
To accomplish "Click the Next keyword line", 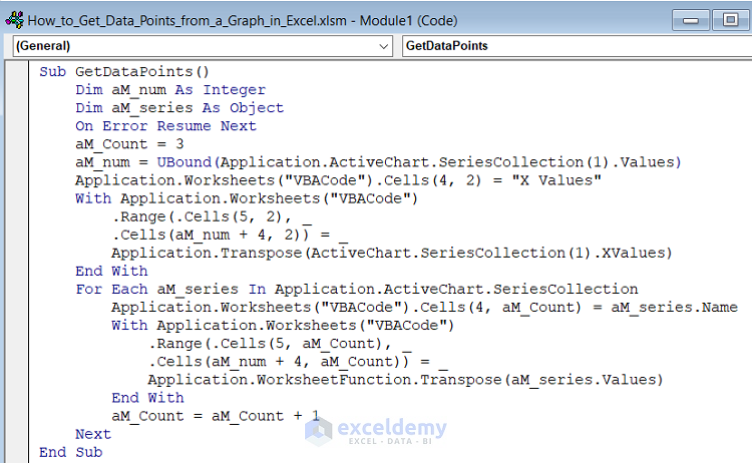I will 93,433.
